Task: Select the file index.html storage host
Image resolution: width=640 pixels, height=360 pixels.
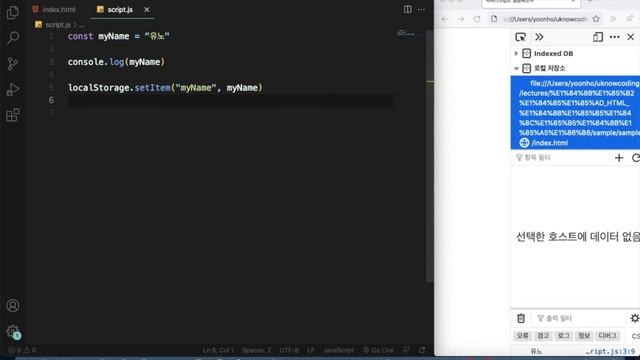Action: 575,113
